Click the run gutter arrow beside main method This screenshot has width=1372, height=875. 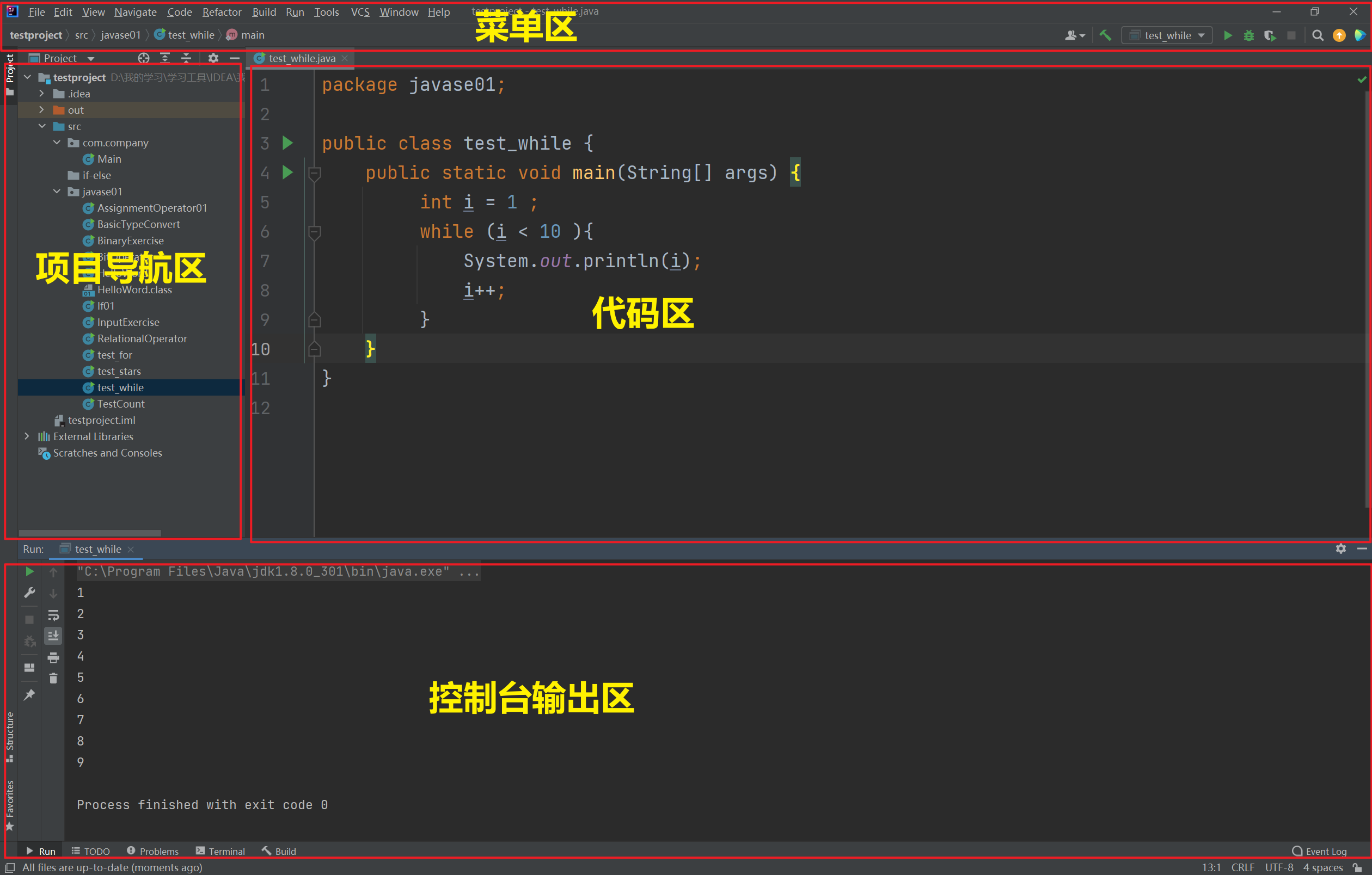pyautogui.click(x=287, y=172)
